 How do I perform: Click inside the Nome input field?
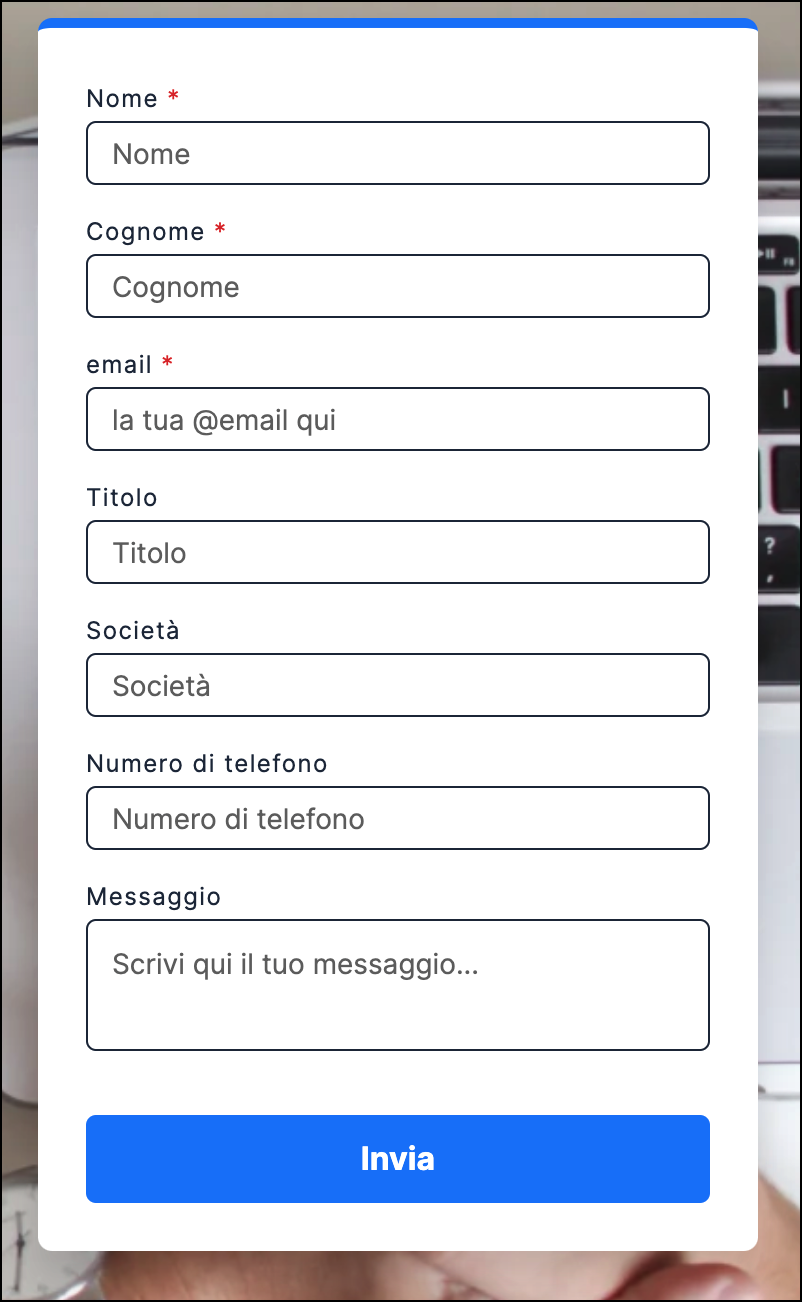397,153
